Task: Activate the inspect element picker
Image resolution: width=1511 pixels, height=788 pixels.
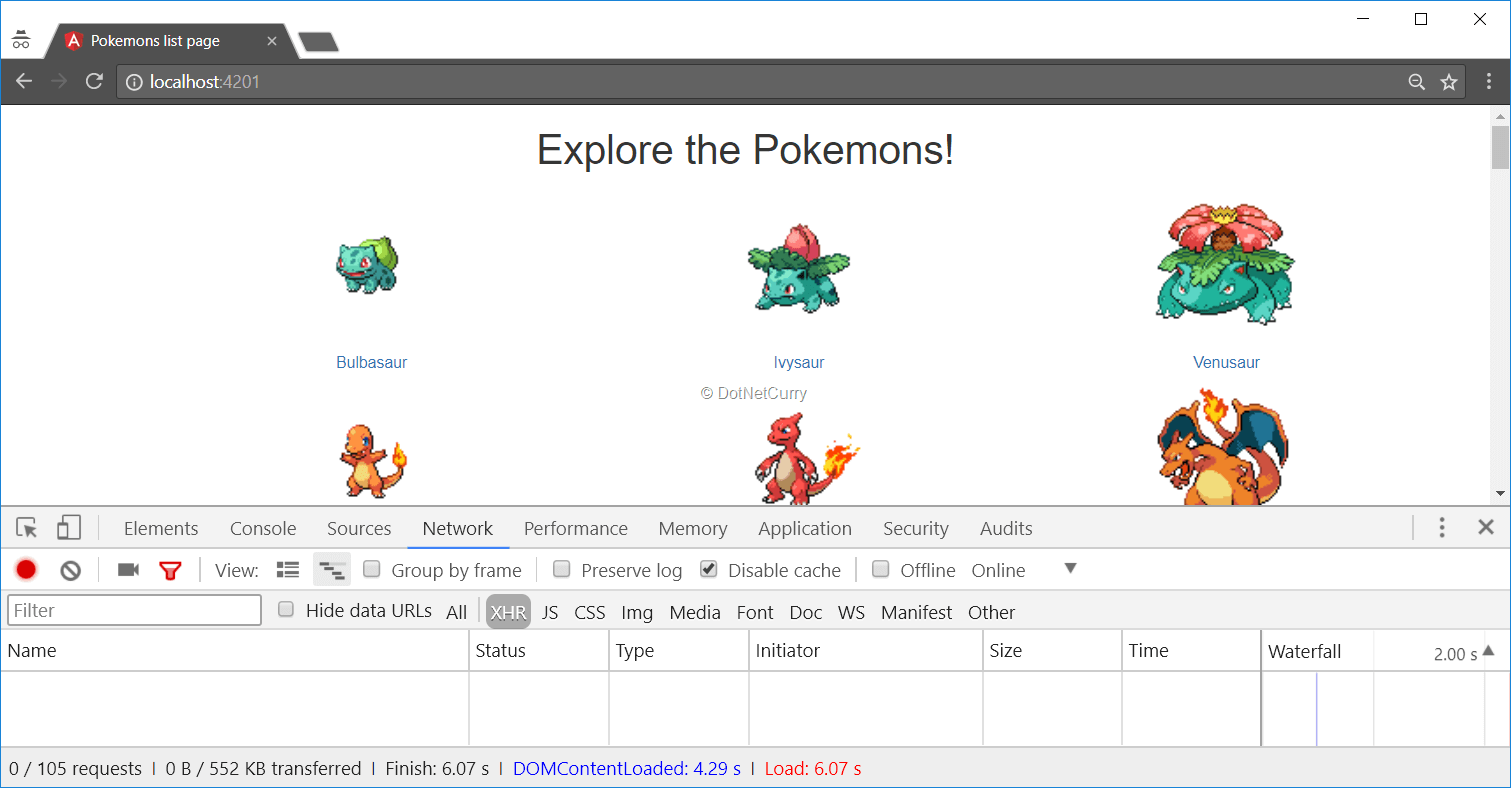Action: [27, 528]
